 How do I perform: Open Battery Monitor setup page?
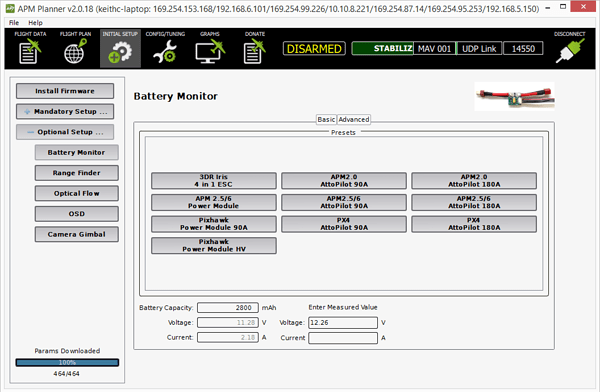[x=77, y=152]
